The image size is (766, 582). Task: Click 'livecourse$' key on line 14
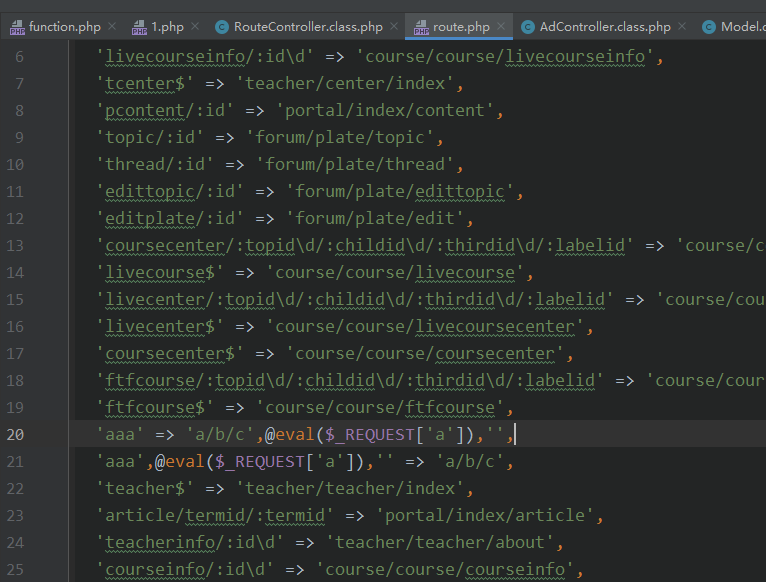click(x=160, y=272)
